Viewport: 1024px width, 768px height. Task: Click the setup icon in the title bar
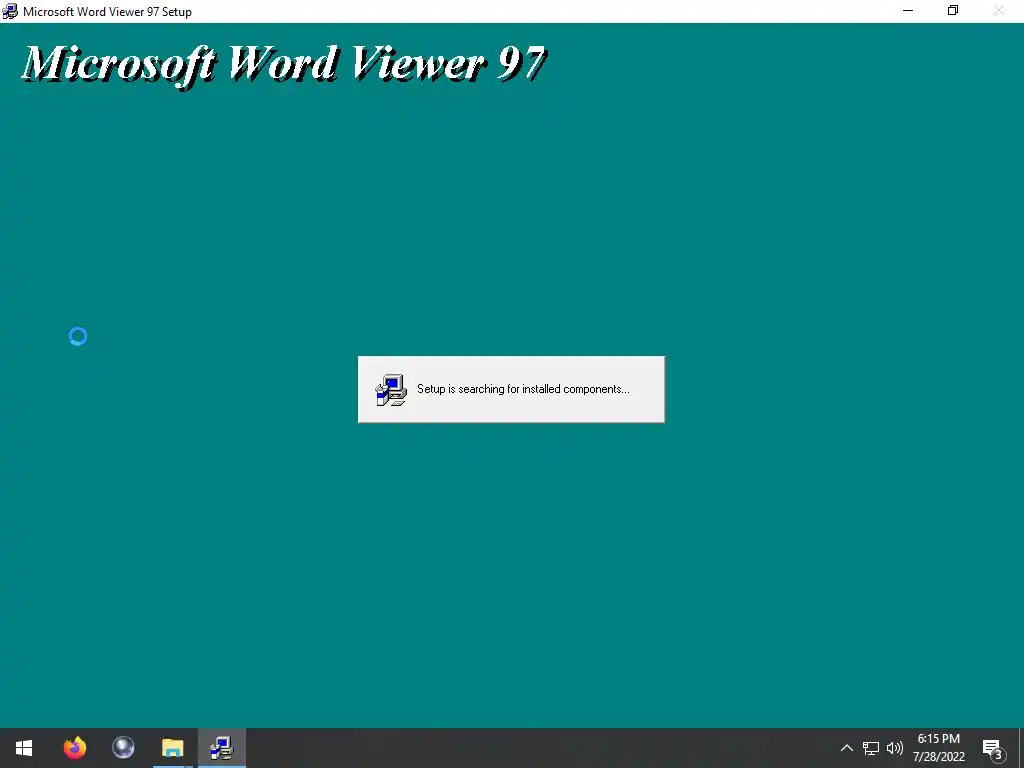pyautogui.click(x=10, y=11)
